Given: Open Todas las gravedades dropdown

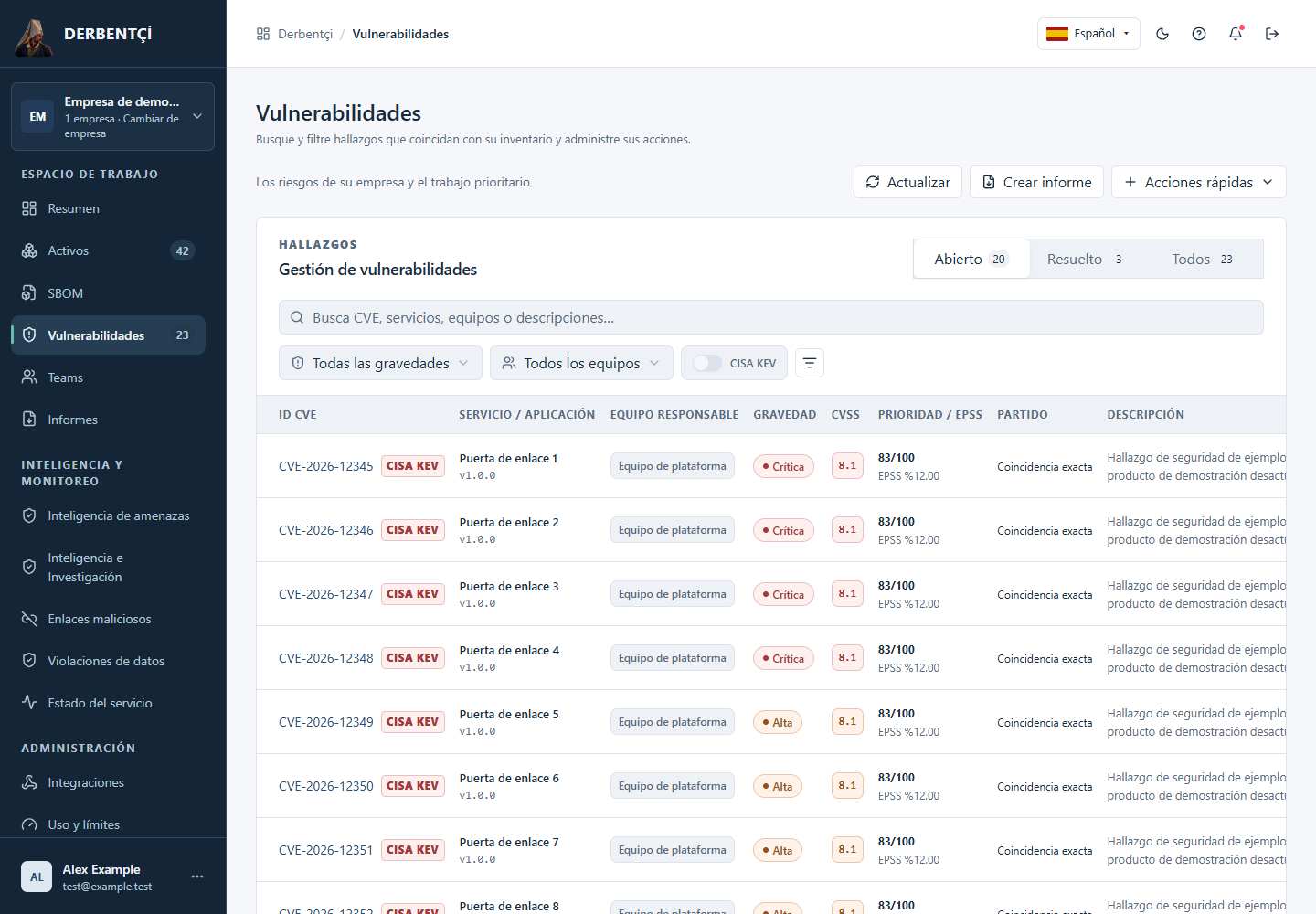Looking at the screenshot, I should pos(380,363).
